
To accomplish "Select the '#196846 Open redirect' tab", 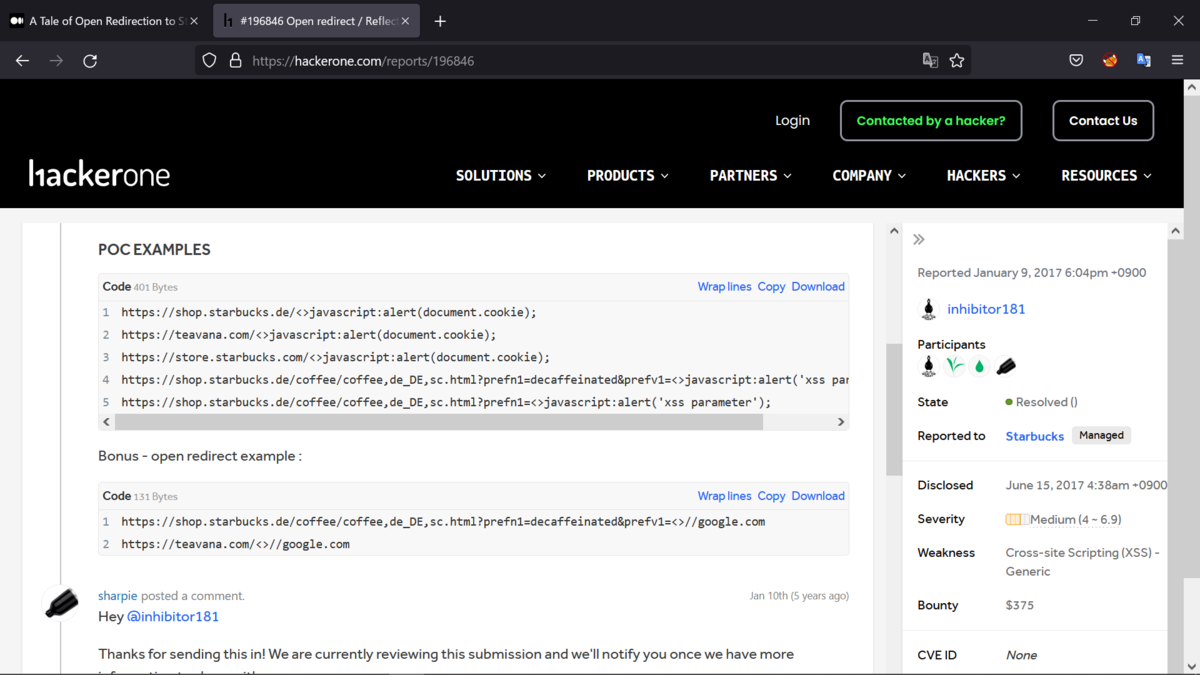I will [x=316, y=21].
